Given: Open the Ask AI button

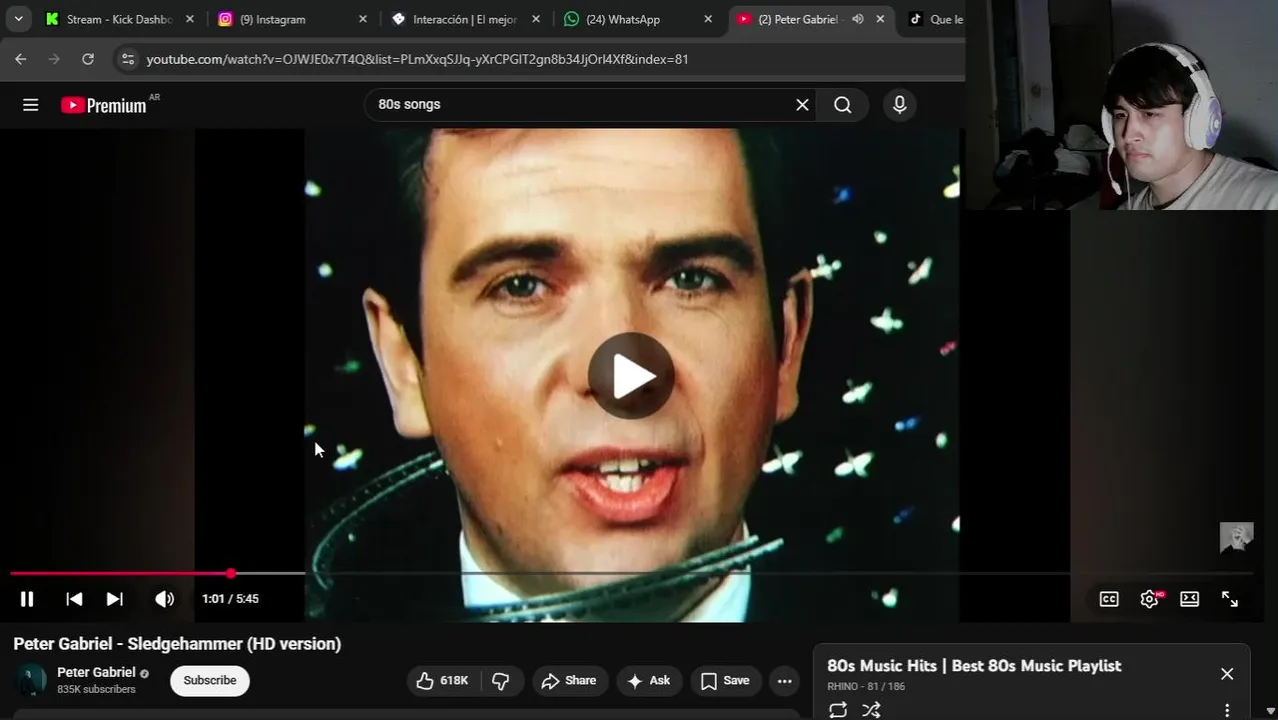Looking at the screenshot, I should [x=648, y=680].
